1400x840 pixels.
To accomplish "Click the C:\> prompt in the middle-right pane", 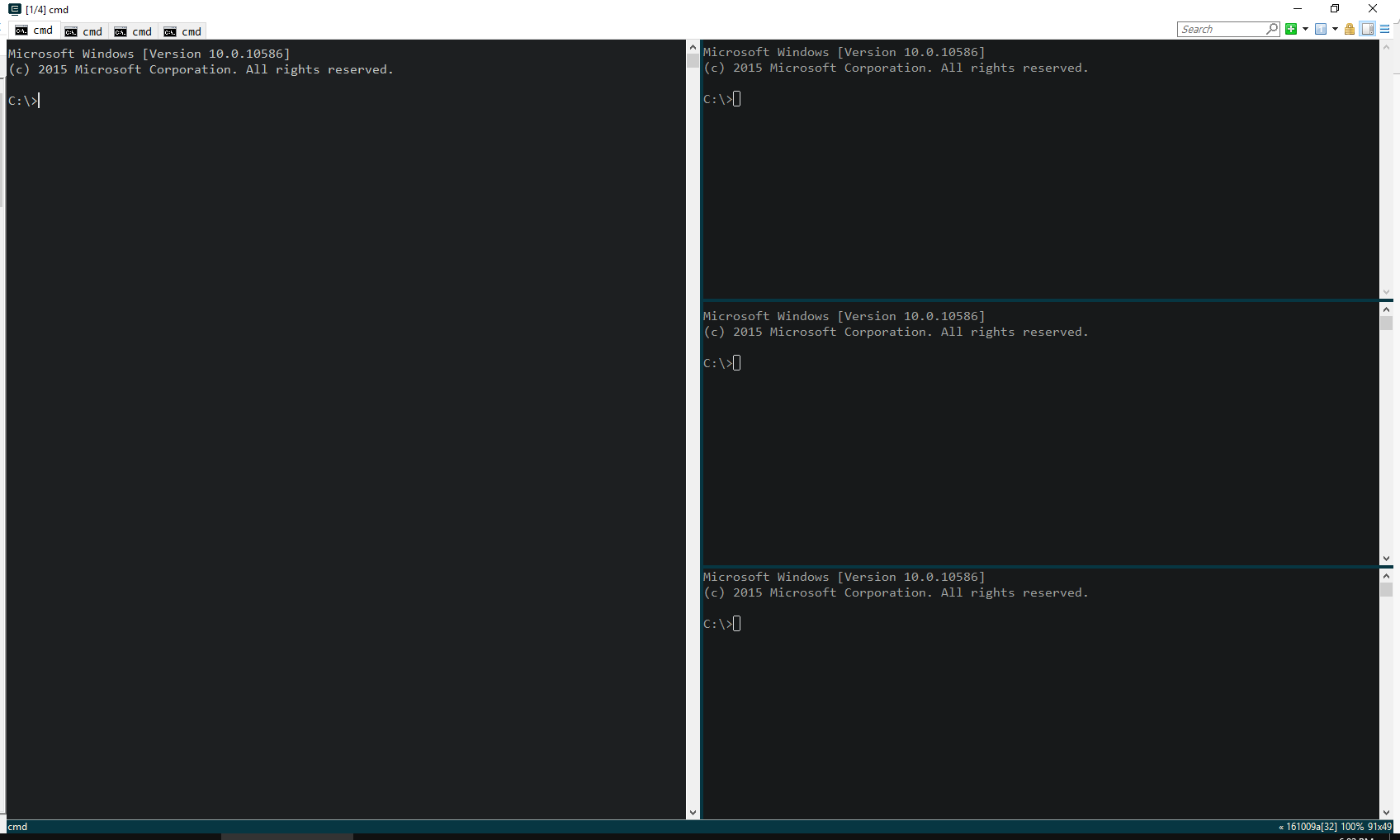I will (718, 363).
